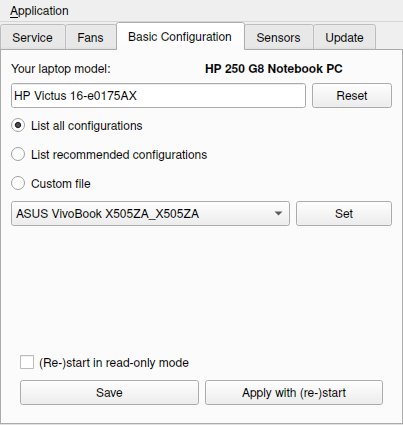Viewport: 403px width, 425px height.
Task: Click the read-only mode label text
Action: (114, 363)
